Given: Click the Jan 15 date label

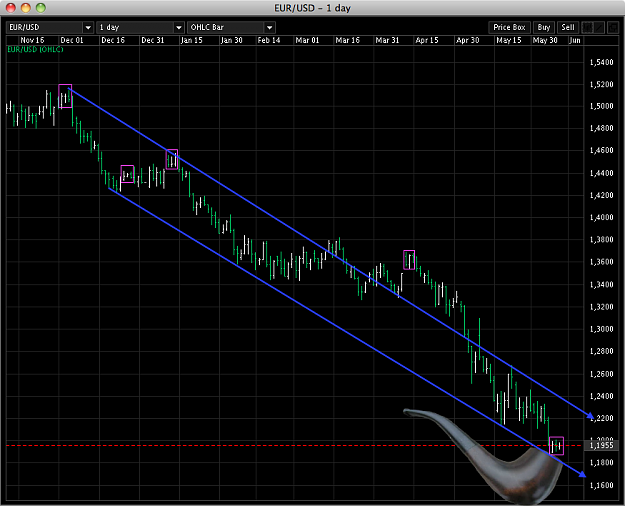Looking at the screenshot, I should tap(191, 40).
